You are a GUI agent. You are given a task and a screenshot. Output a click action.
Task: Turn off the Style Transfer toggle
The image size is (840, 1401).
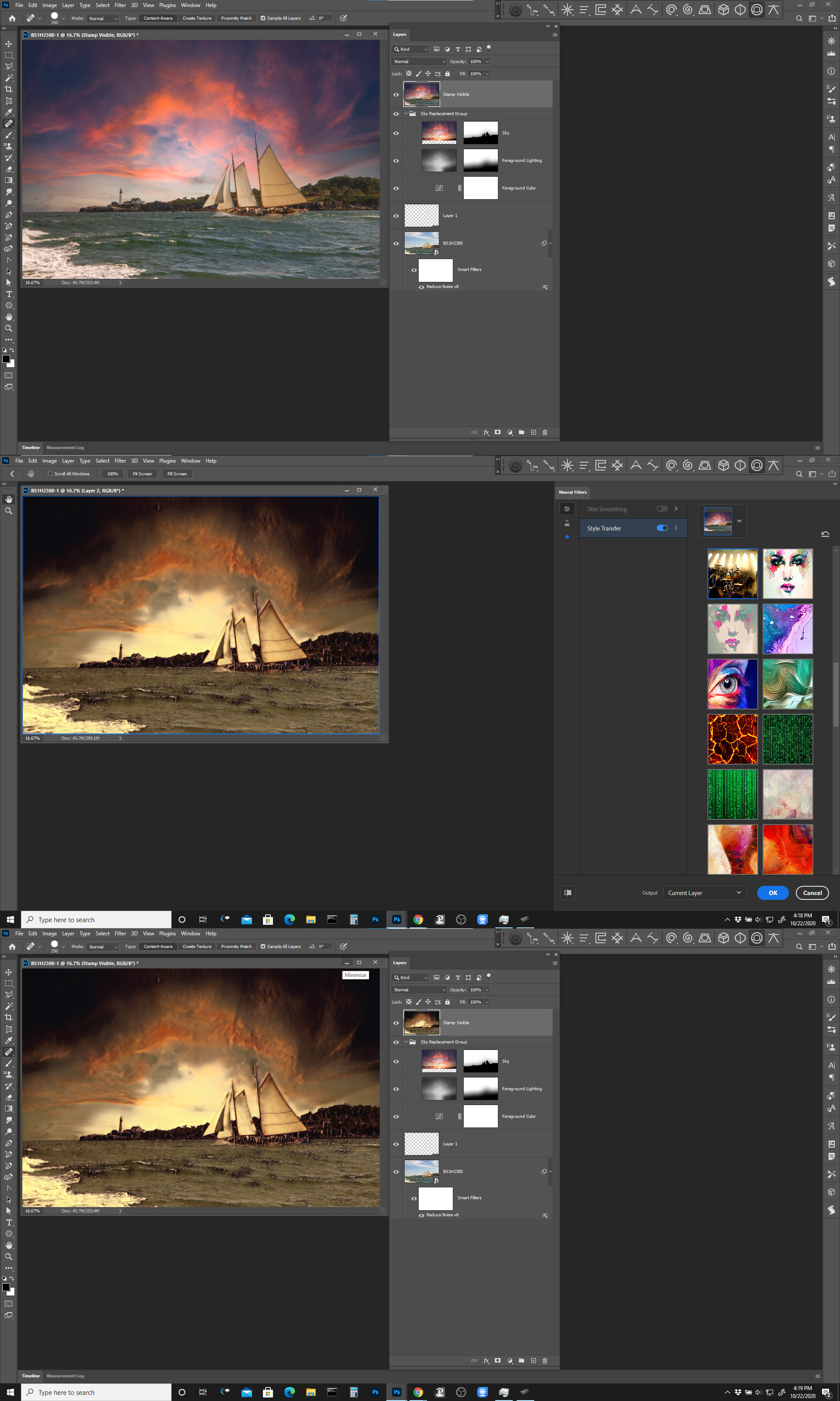pyautogui.click(x=661, y=528)
